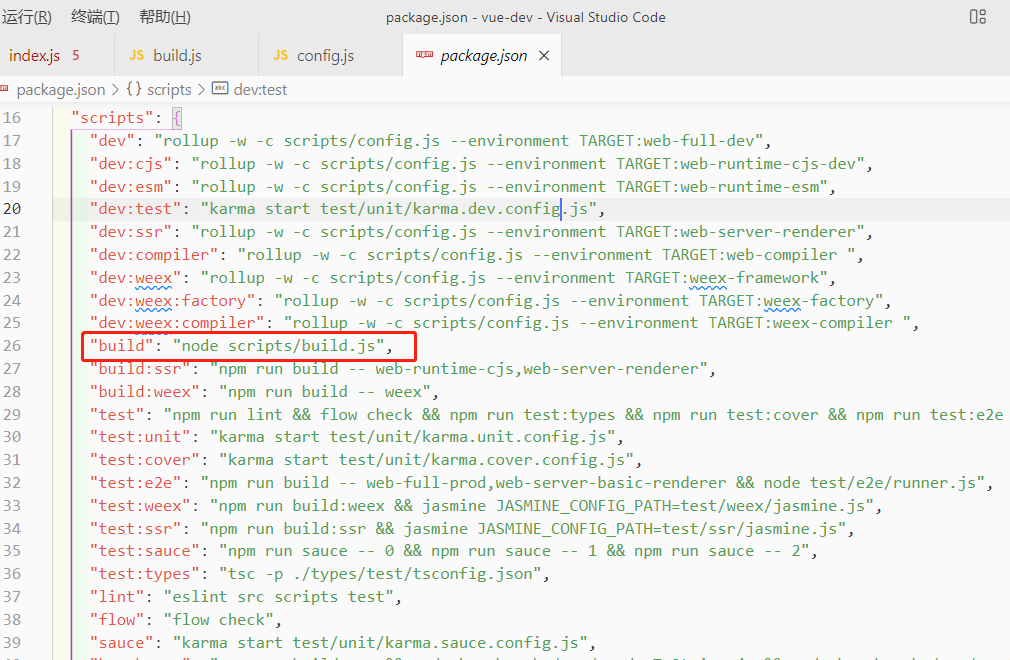Open the dev:test breadcrumb symbol dropdown
The width and height of the screenshot is (1010, 660).
(260, 90)
